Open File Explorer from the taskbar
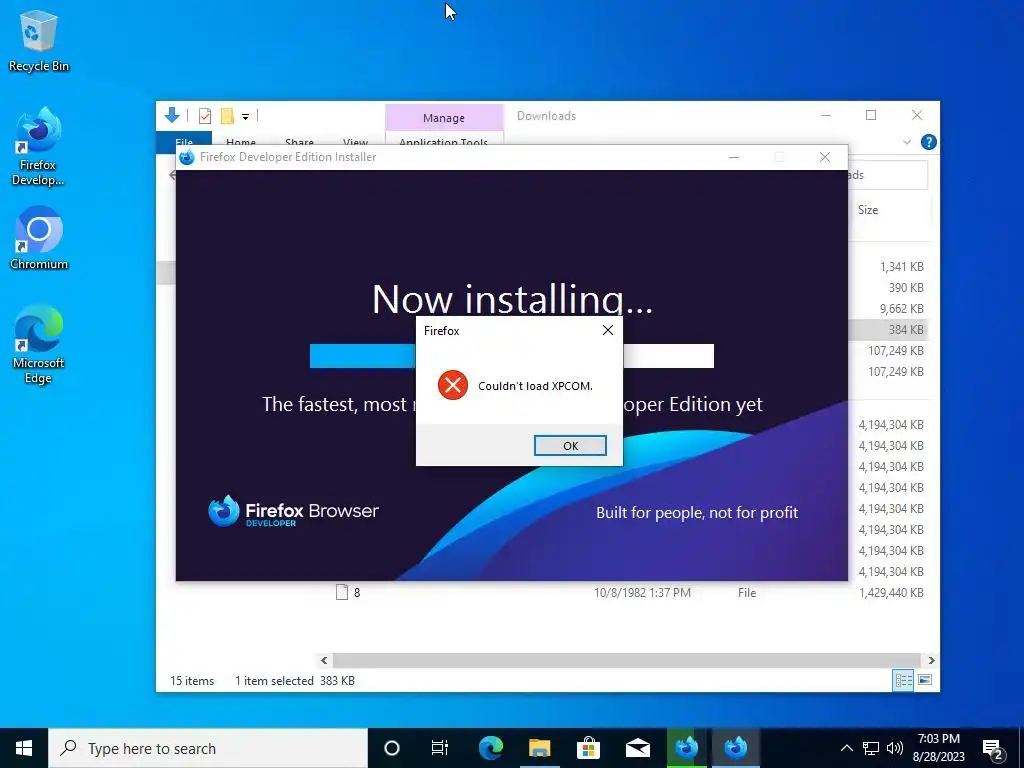This screenshot has height=768, width=1024. 539,748
